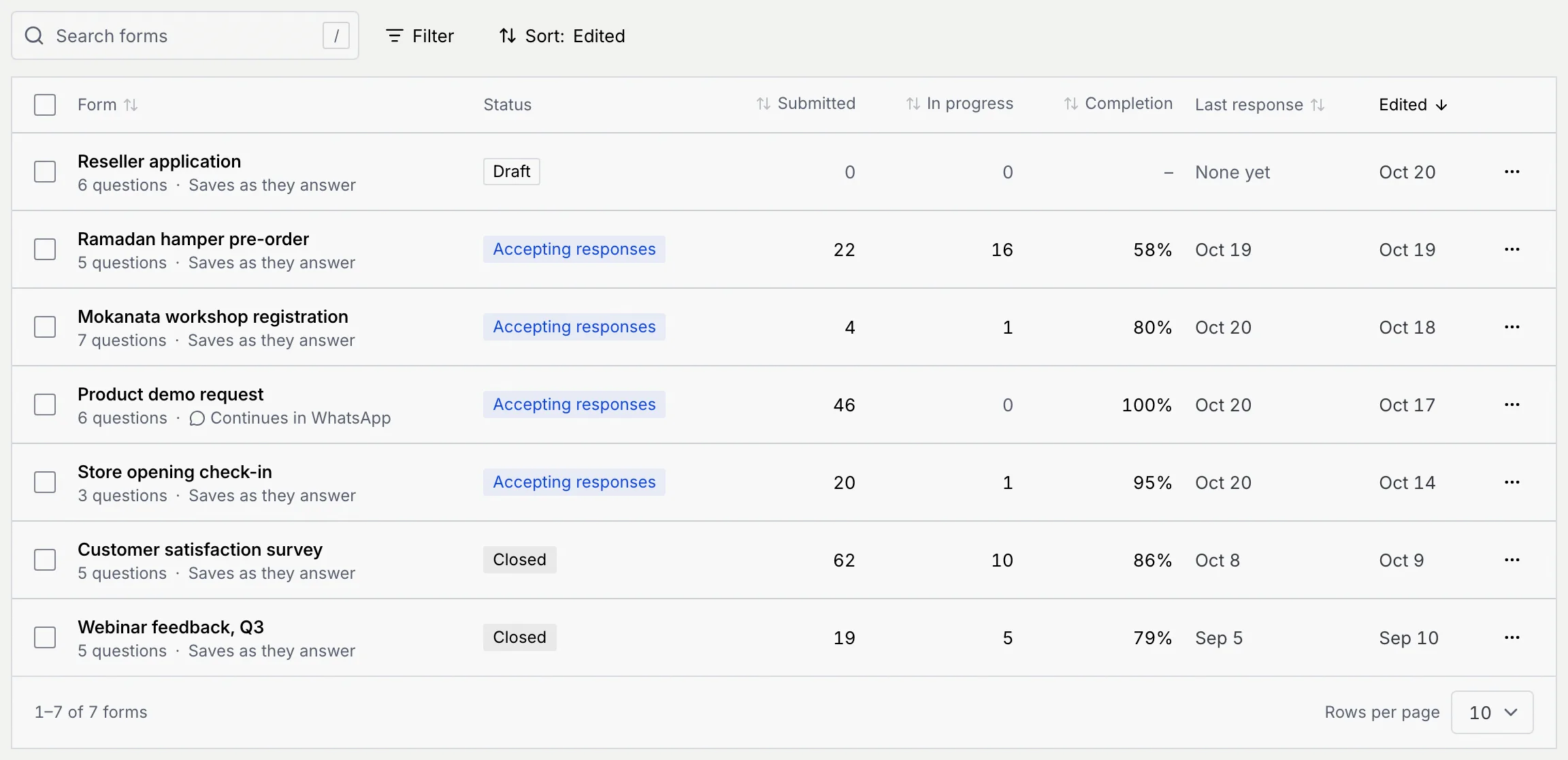Open more options for Ramadan hamper pre-order
This screenshot has height=760, width=1568.
[1512, 249]
